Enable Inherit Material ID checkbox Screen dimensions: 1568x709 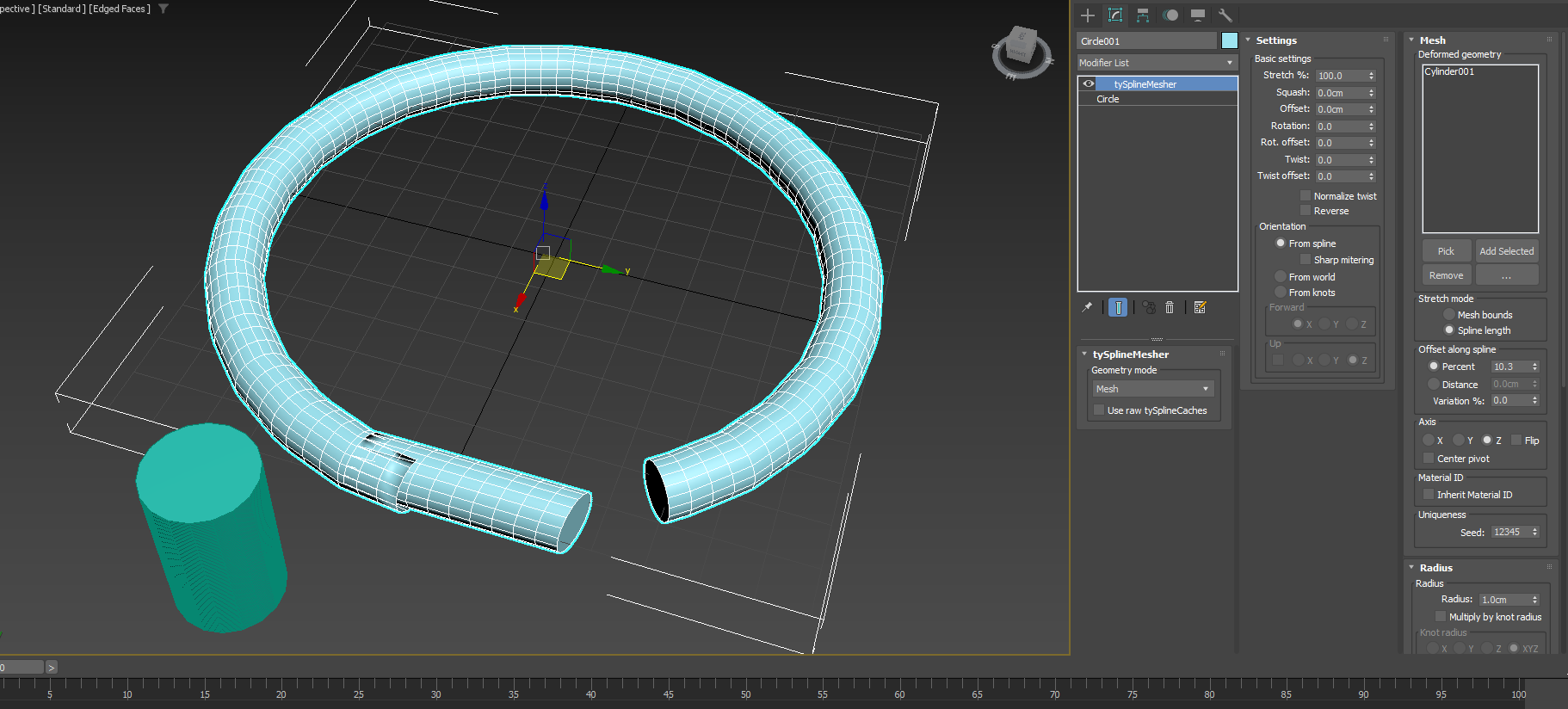pyautogui.click(x=1429, y=495)
